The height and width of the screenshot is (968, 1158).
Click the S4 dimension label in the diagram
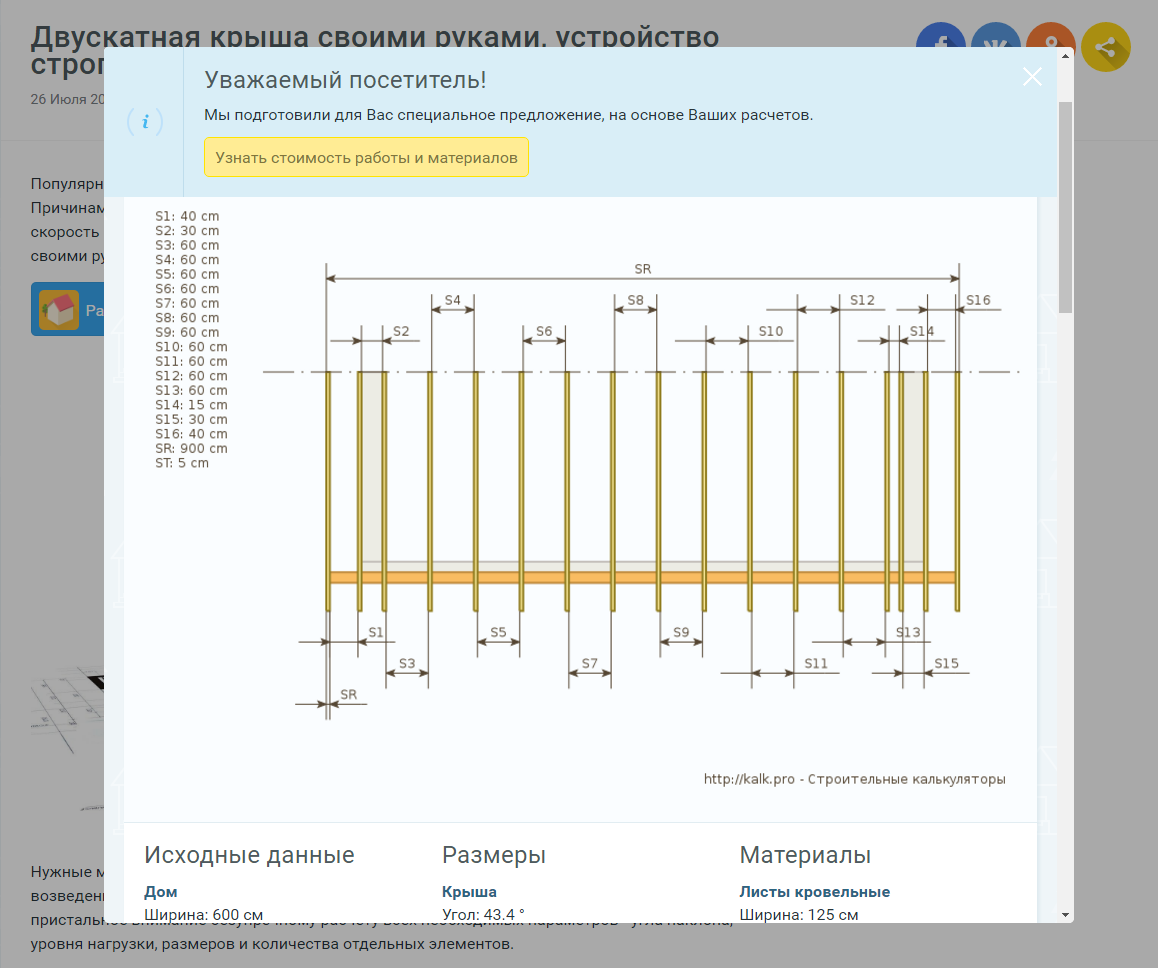click(453, 300)
